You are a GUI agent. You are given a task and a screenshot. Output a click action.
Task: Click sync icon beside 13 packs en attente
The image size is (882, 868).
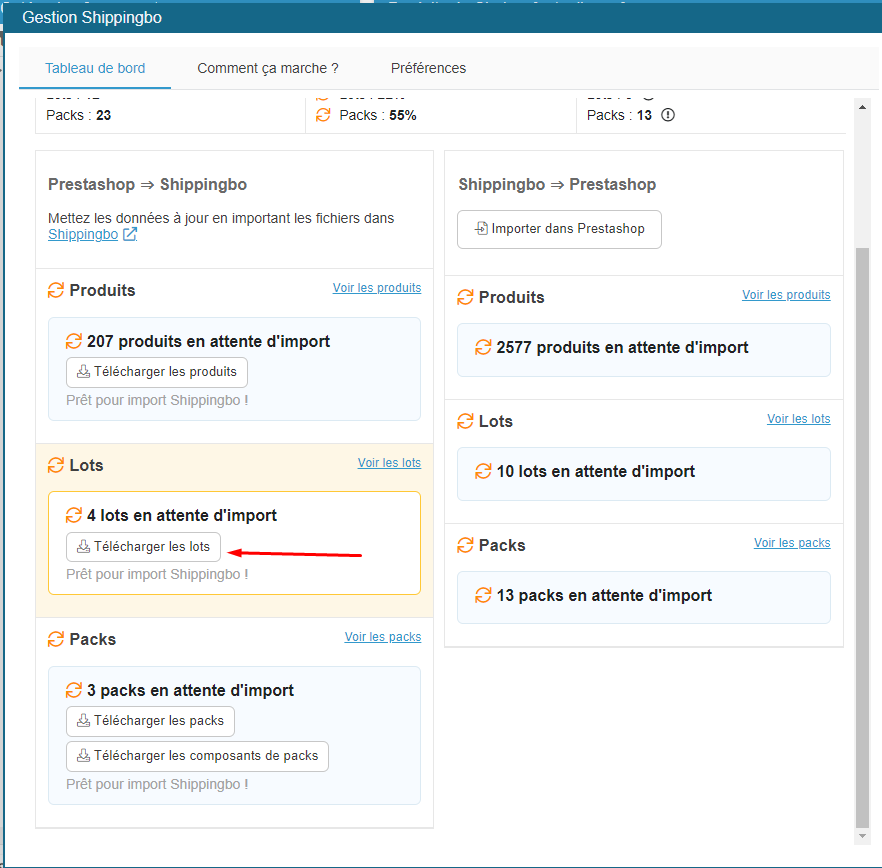483,595
